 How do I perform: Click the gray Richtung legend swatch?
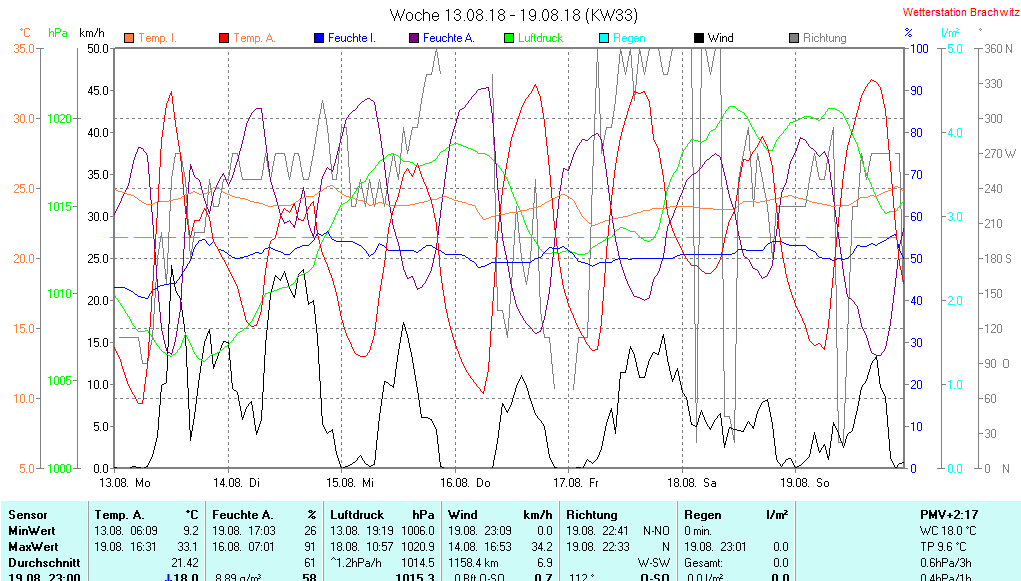click(794, 38)
